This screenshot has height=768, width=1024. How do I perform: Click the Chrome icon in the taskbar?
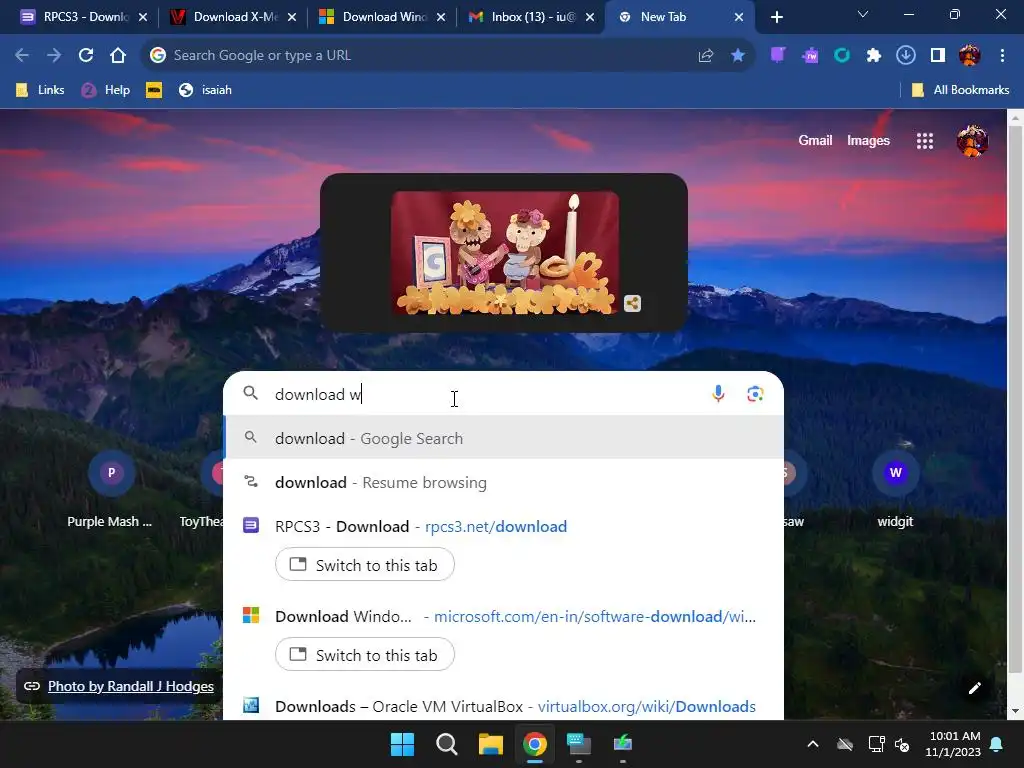click(534, 744)
